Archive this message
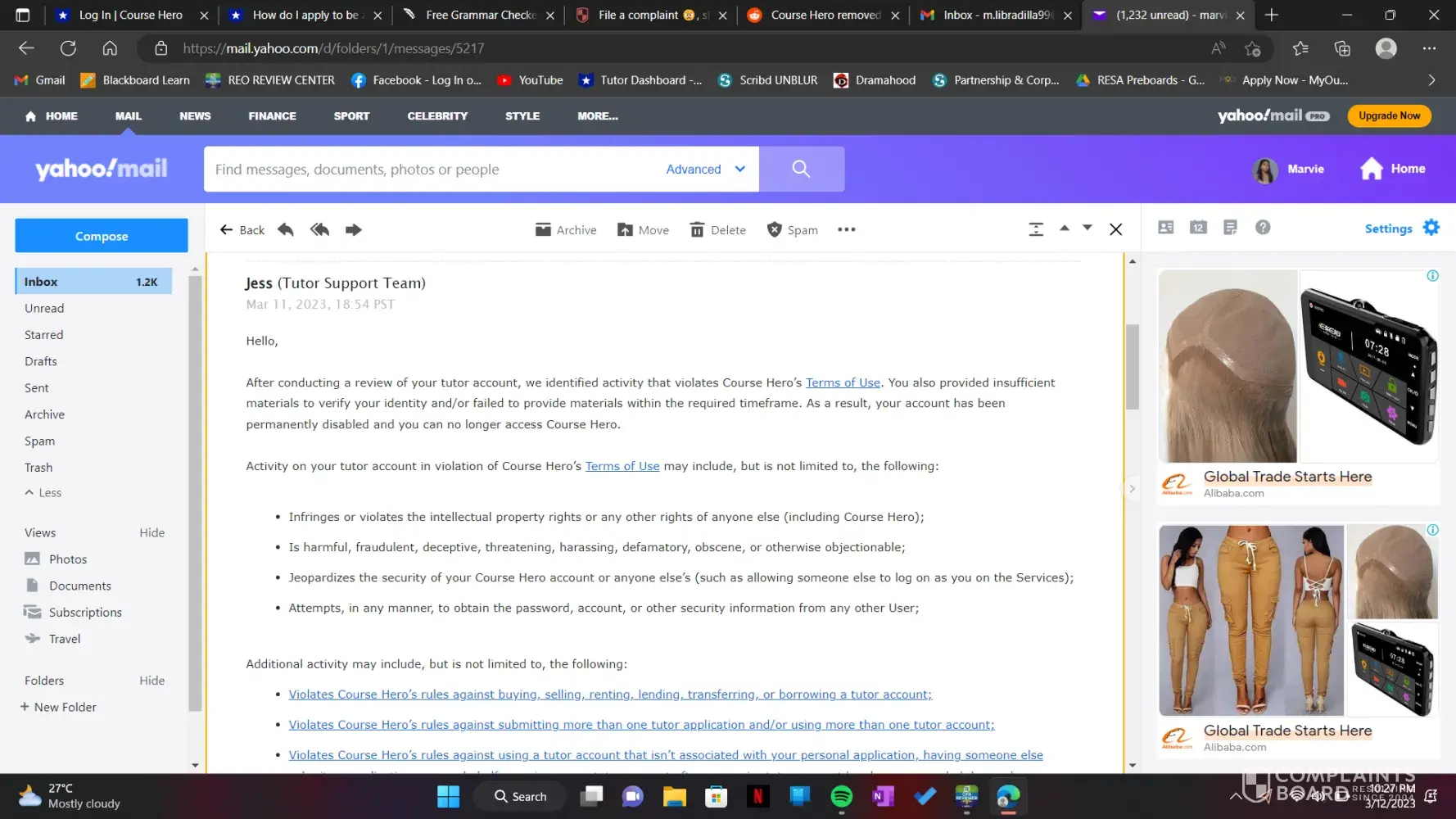Image resolution: width=1456 pixels, height=819 pixels. [x=566, y=230]
